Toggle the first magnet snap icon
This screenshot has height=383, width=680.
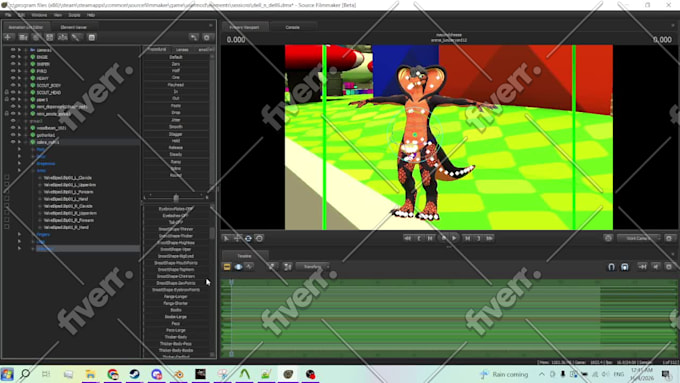click(x=611, y=267)
